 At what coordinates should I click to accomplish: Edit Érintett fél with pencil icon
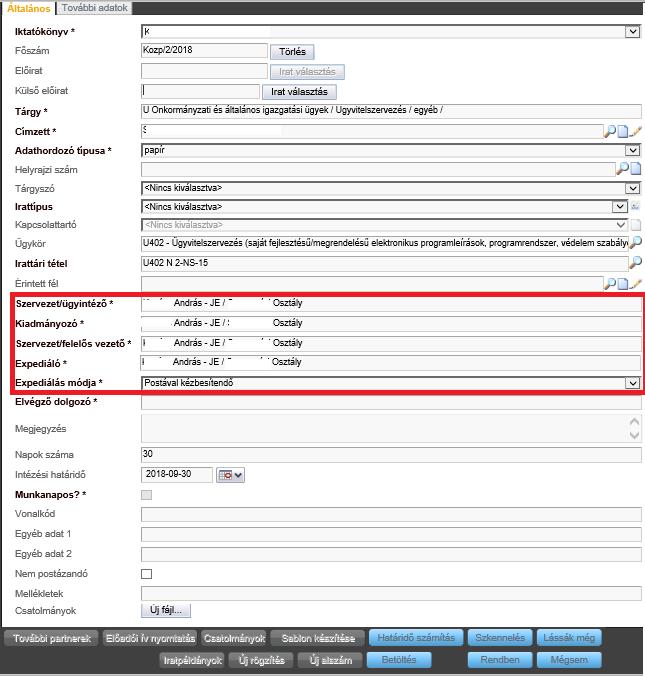(x=635, y=283)
